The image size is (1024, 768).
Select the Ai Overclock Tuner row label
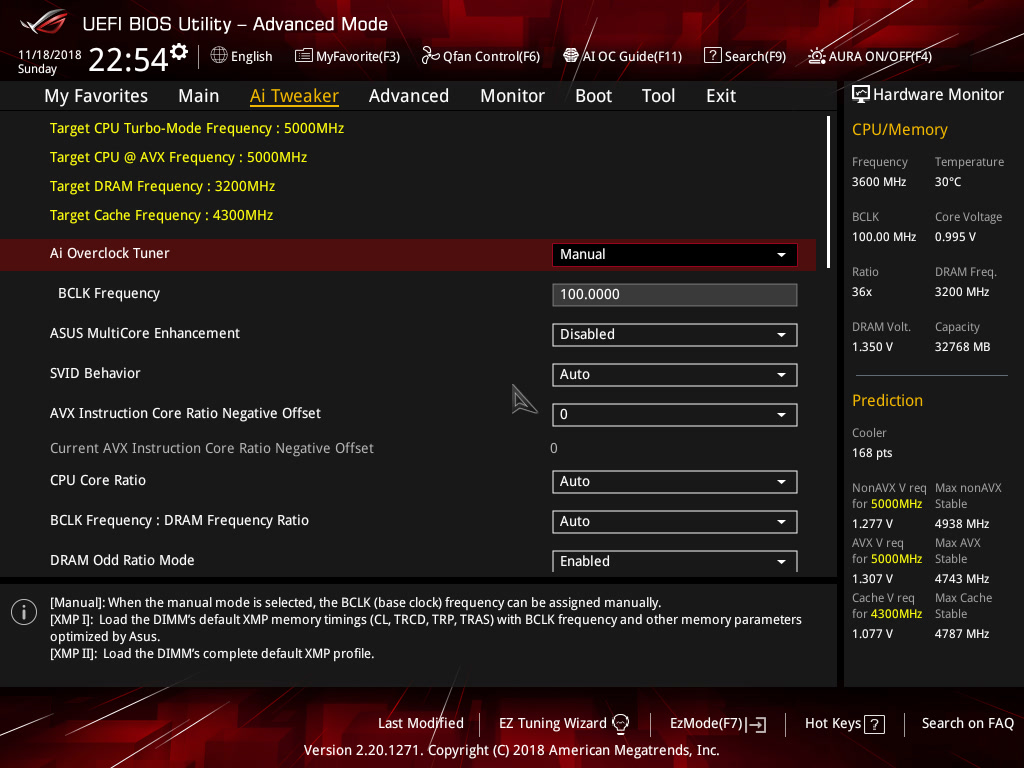point(110,253)
